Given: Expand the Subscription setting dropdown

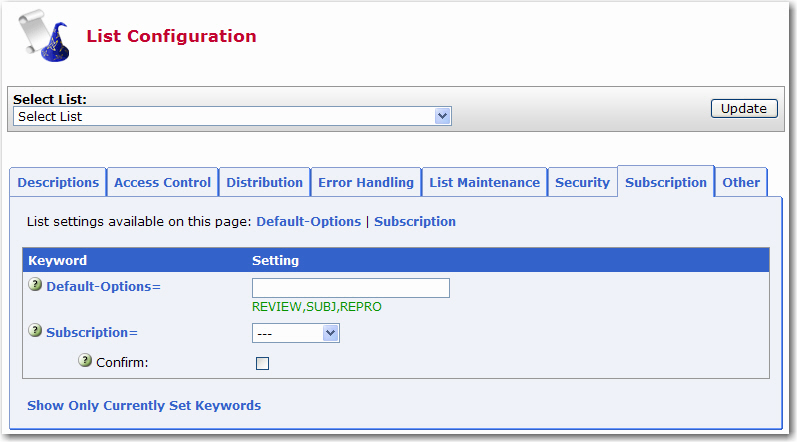Looking at the screenshot, I should [x=296, y=333].
